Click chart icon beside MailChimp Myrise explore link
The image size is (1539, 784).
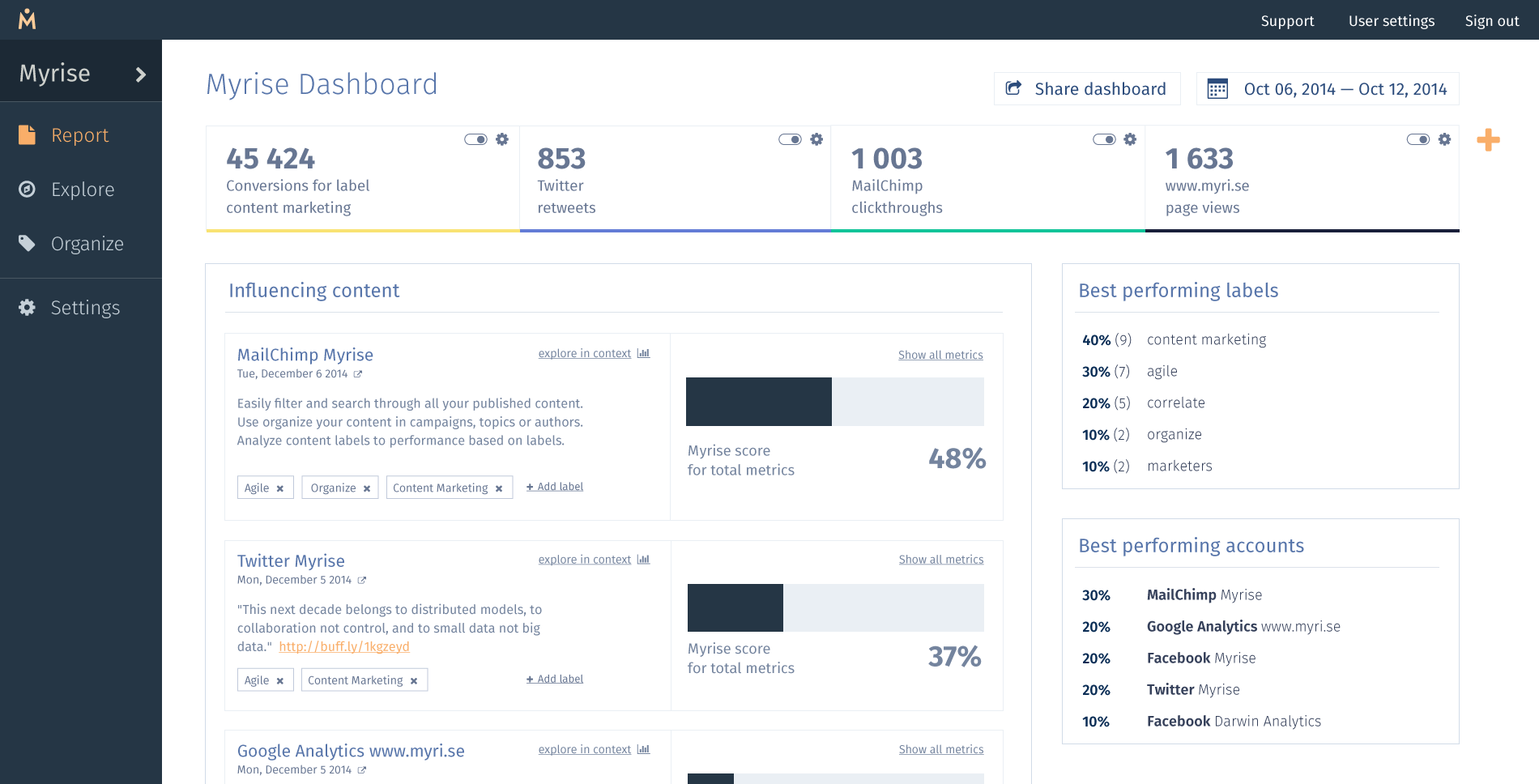pos(643,353)
